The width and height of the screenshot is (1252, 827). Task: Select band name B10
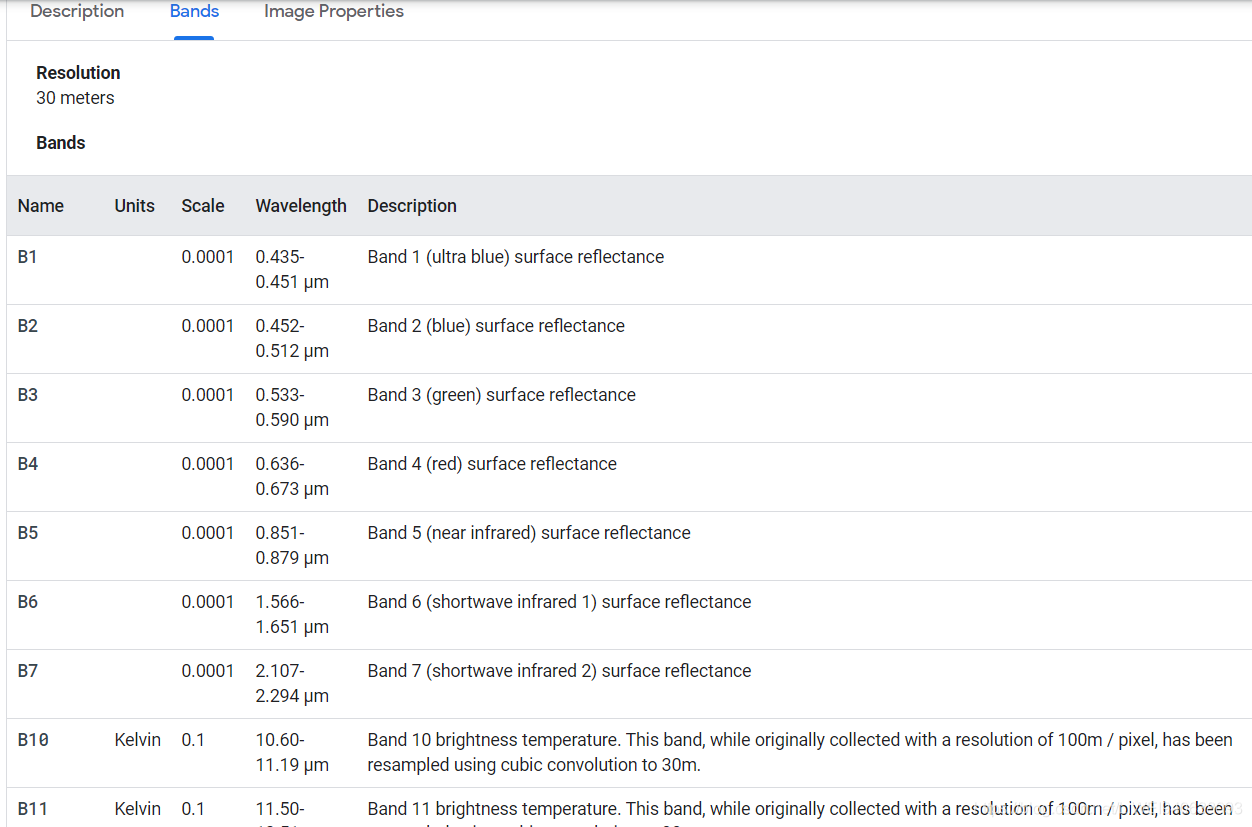click(x=33, y=740)
